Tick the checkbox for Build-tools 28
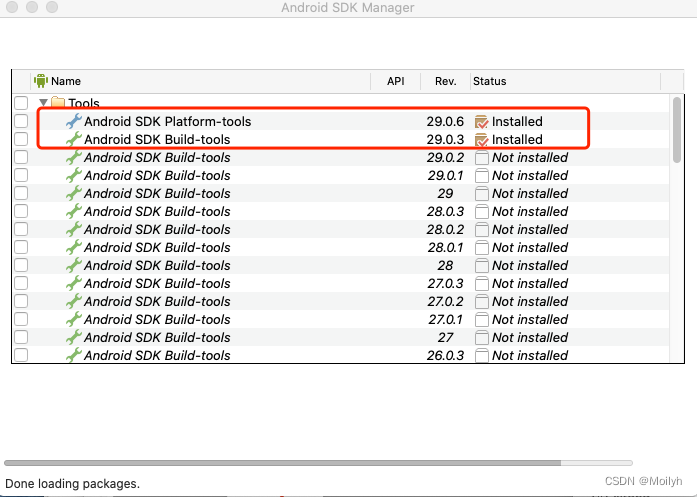Screen dimensions: 697x497 click(x=21, y=265)
